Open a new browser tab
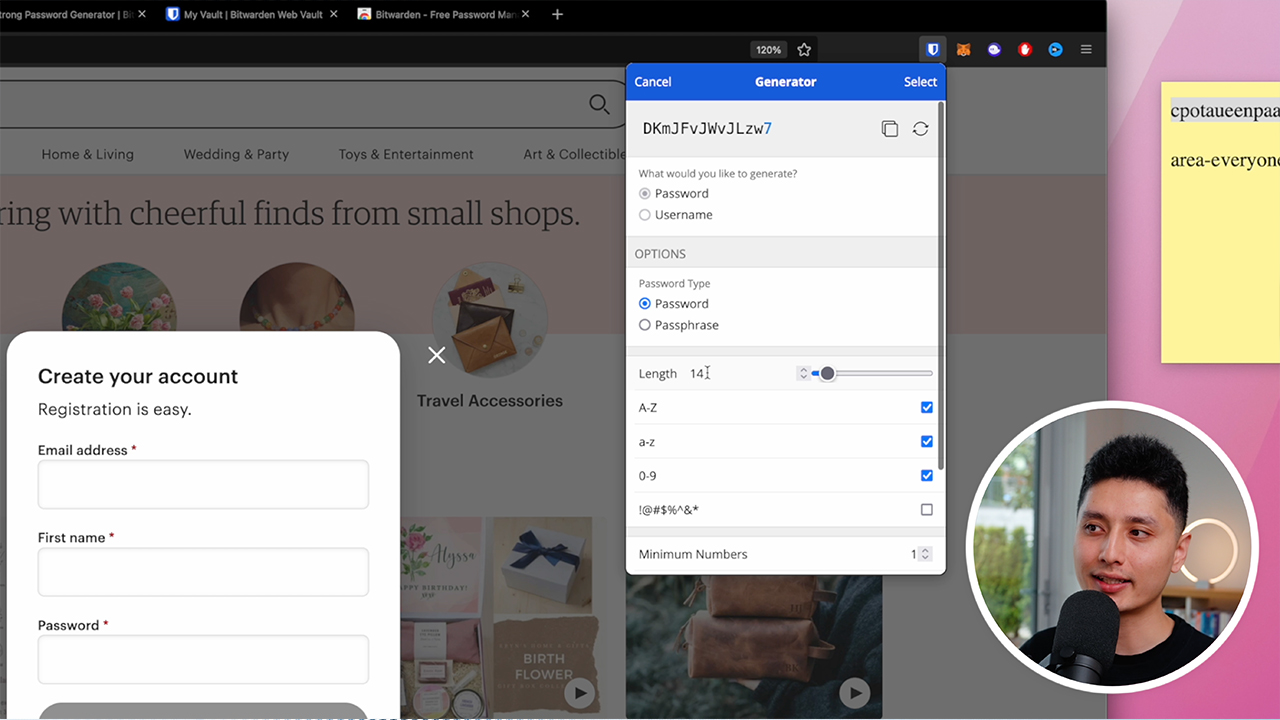The image size is (1280, 720). coord(558,14)
